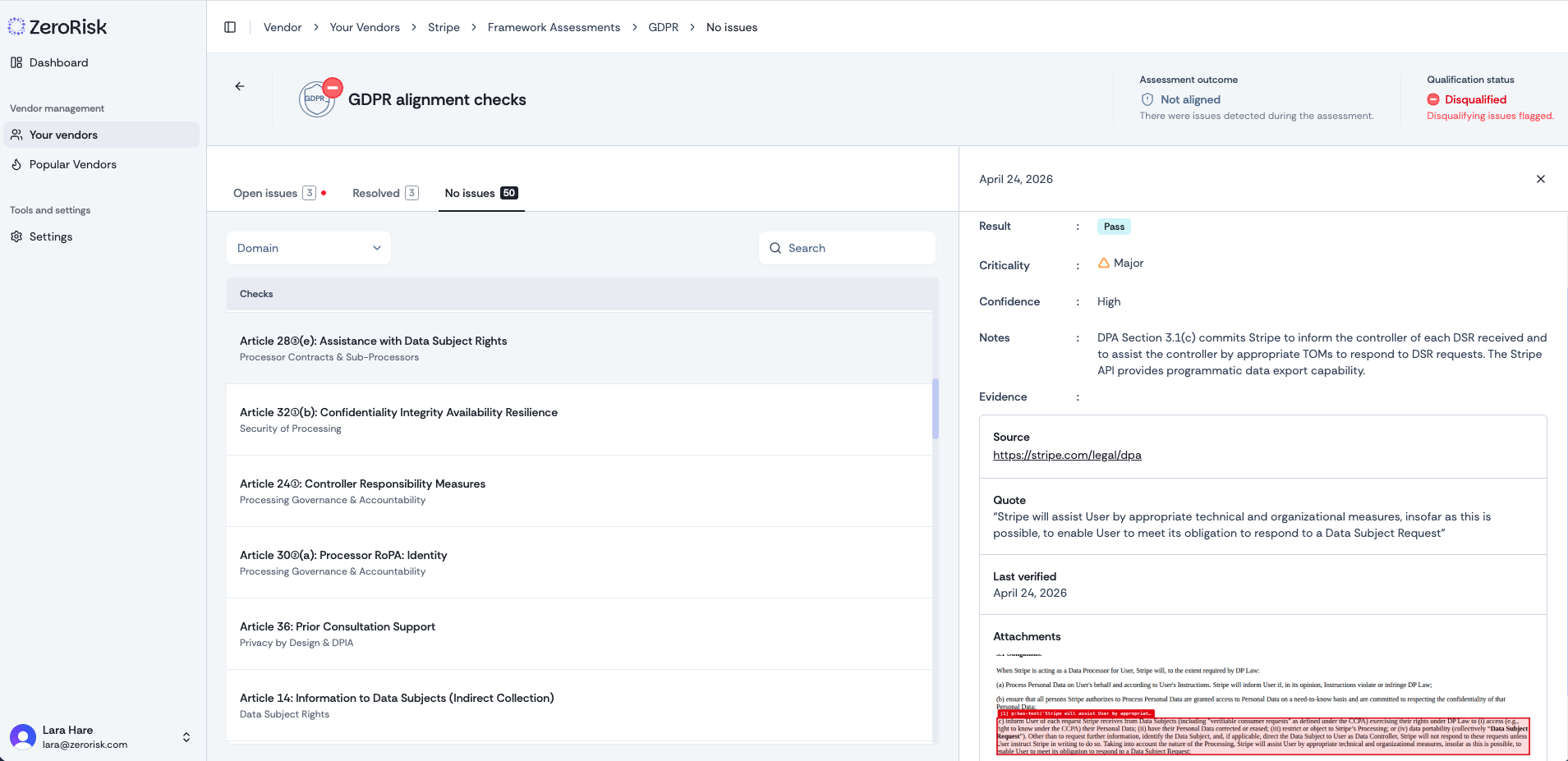
Task: Open Framework Assessments breadcrumb
Action: coord(554,27)
